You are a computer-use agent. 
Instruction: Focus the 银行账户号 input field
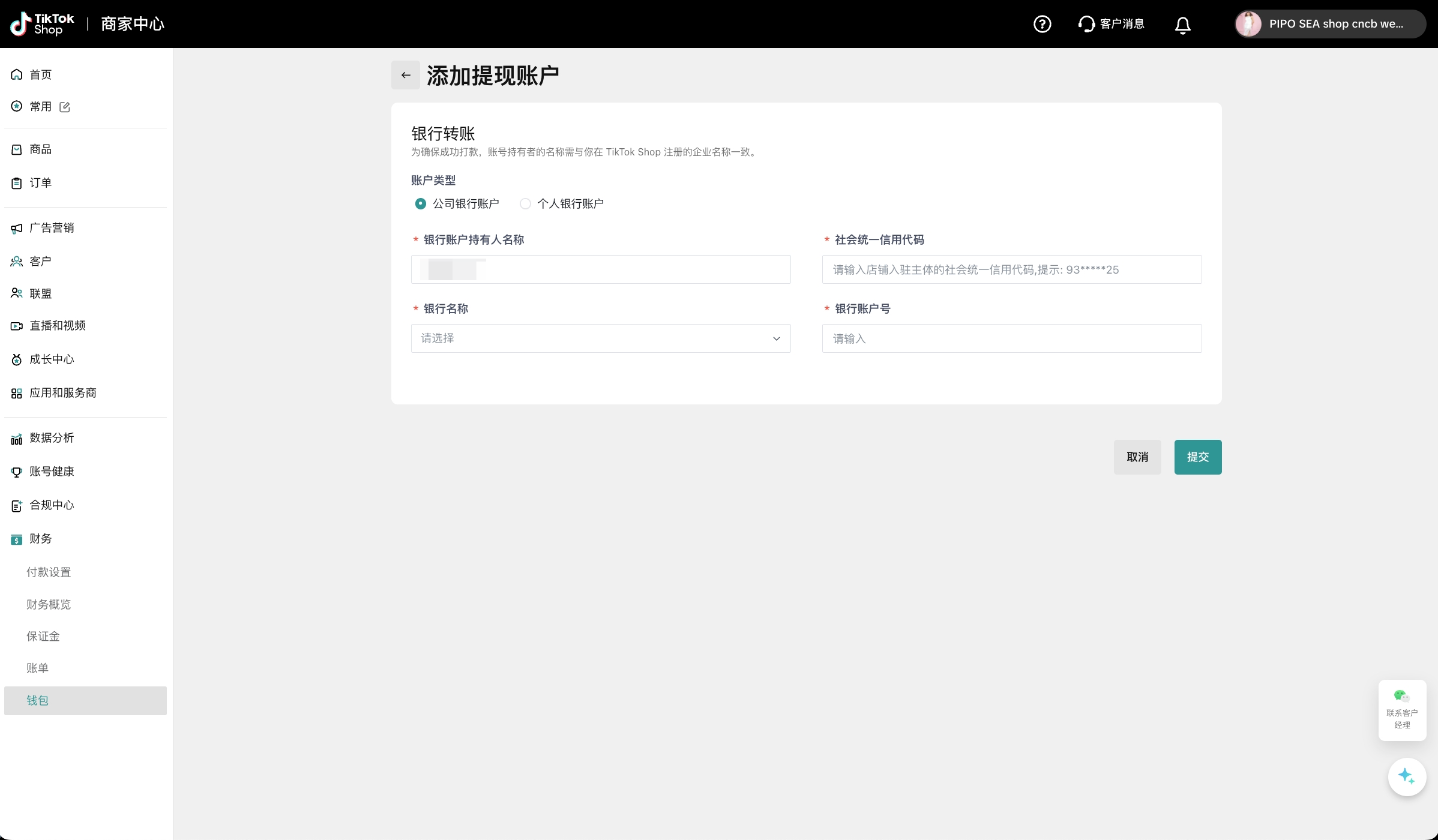pos(1011,338)
